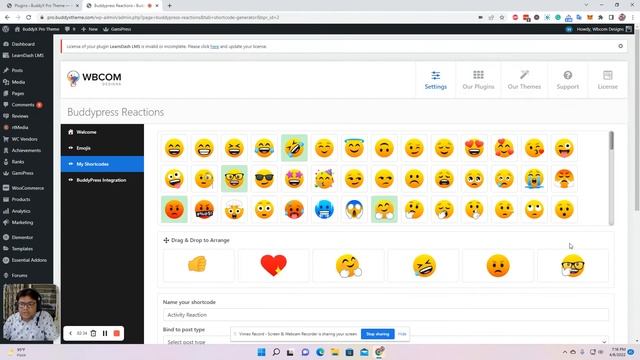Click New in the WordPress admin bar
The height and width of the screenshot is (360, 640).
89,29
